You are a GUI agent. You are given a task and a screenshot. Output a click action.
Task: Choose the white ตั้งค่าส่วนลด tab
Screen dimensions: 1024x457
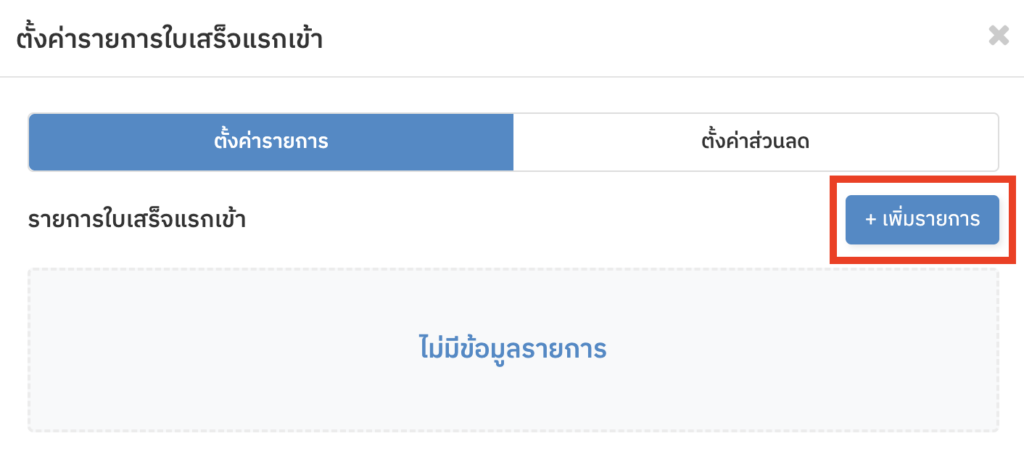755,142
